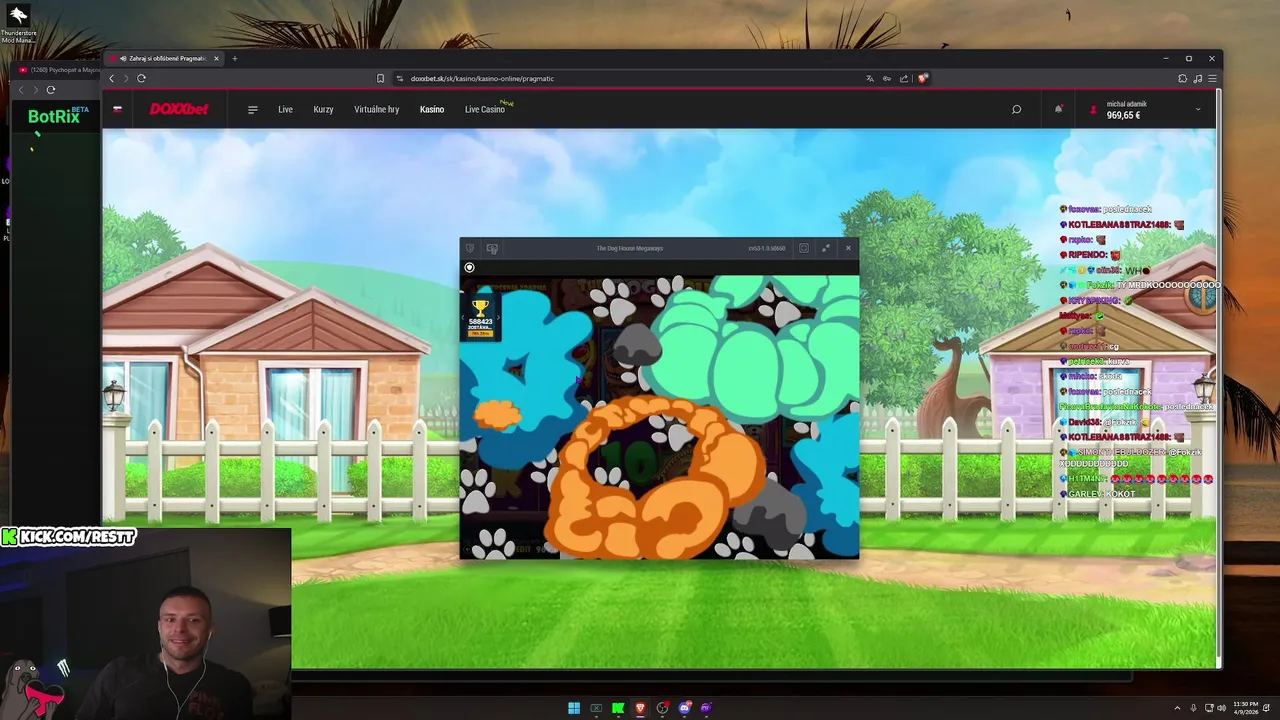Click the browser address bar URL
The height and width of the screenshot is (720, 1280).
[482, 78]
